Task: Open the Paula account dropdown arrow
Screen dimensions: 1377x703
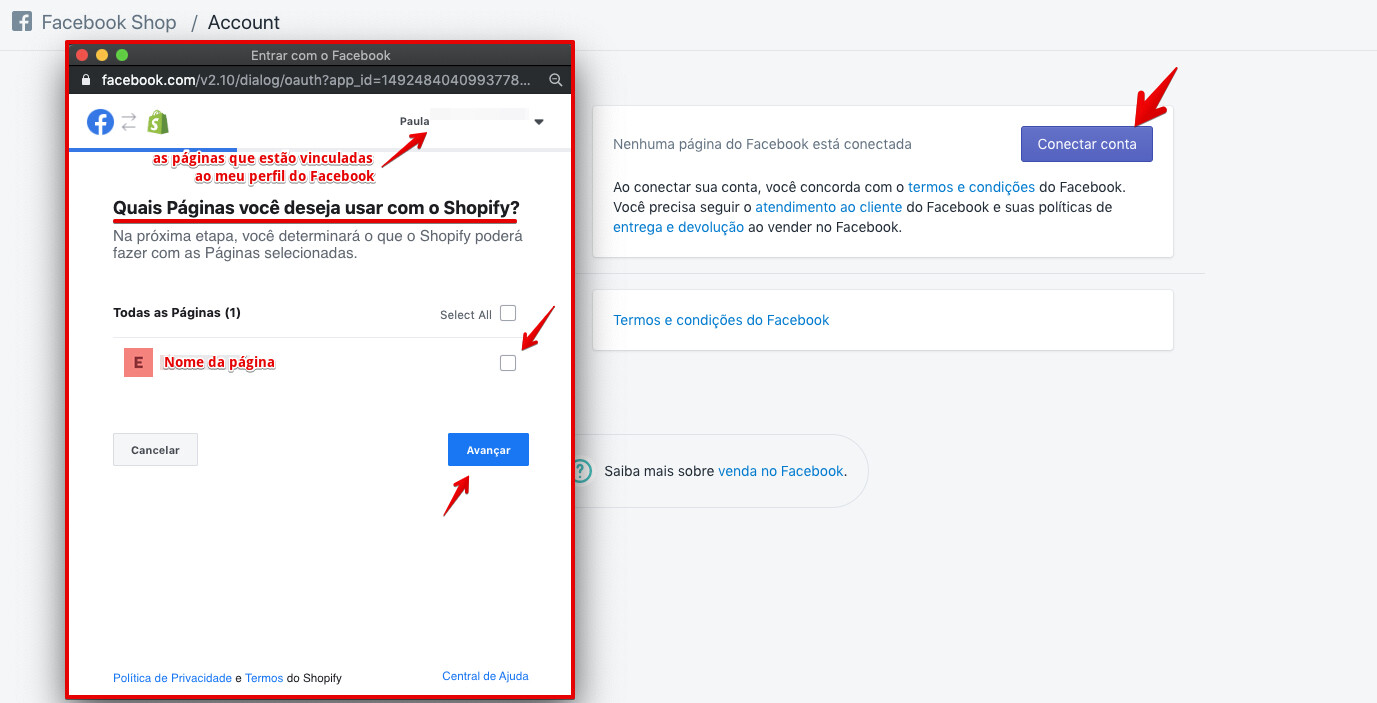Action: 539,122
